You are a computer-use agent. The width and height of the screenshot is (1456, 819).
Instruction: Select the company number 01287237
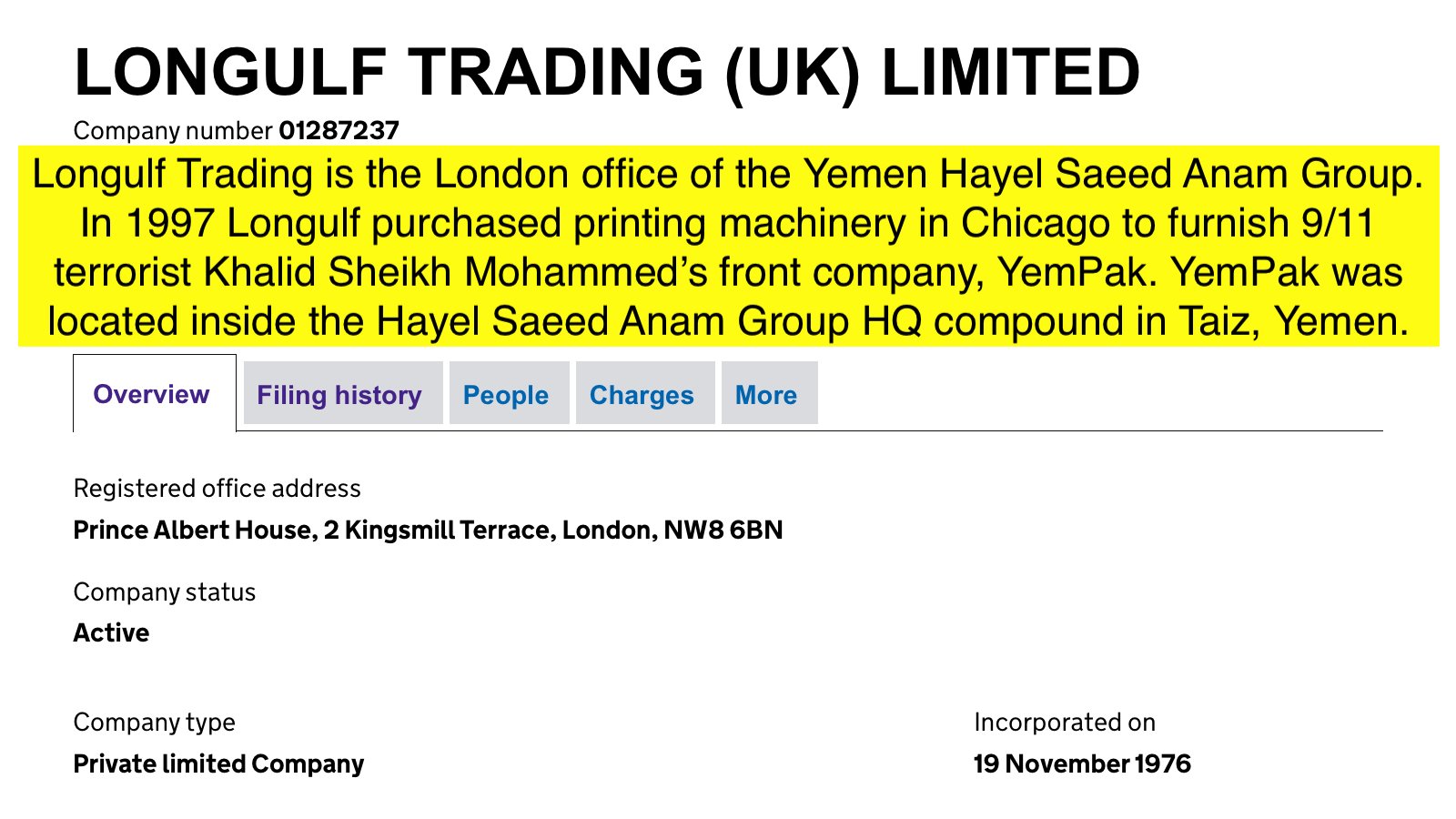(339, 131)
